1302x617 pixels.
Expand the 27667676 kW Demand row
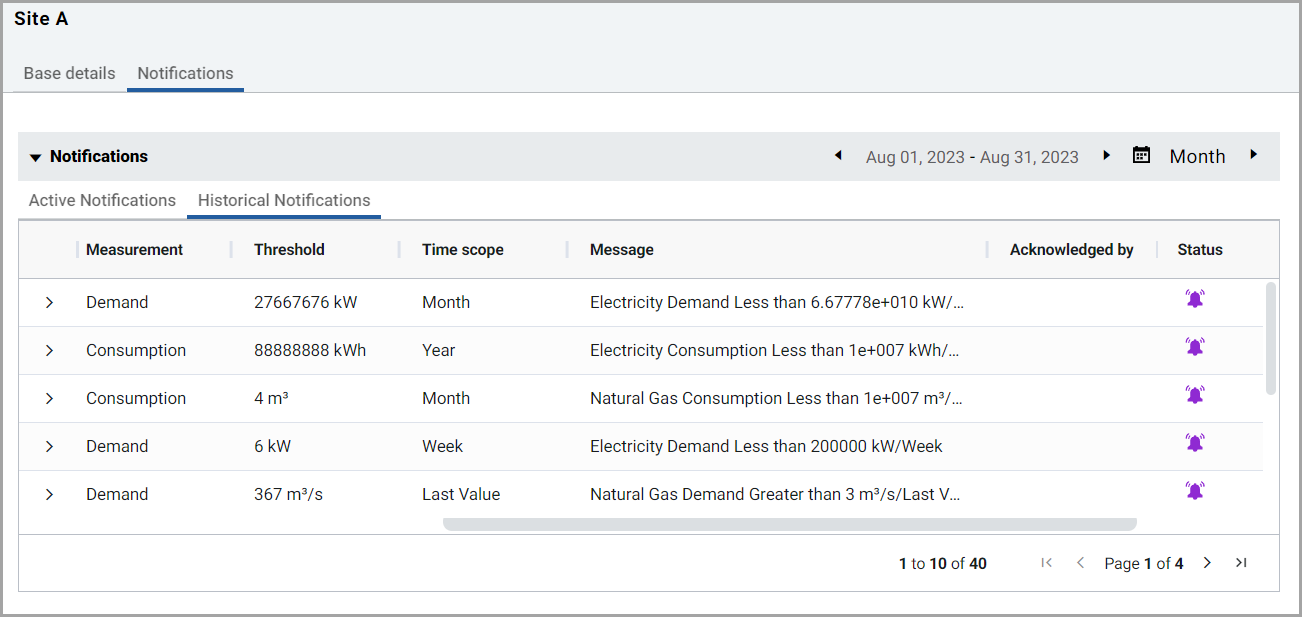pyautogui.click(x=49, y=303)
